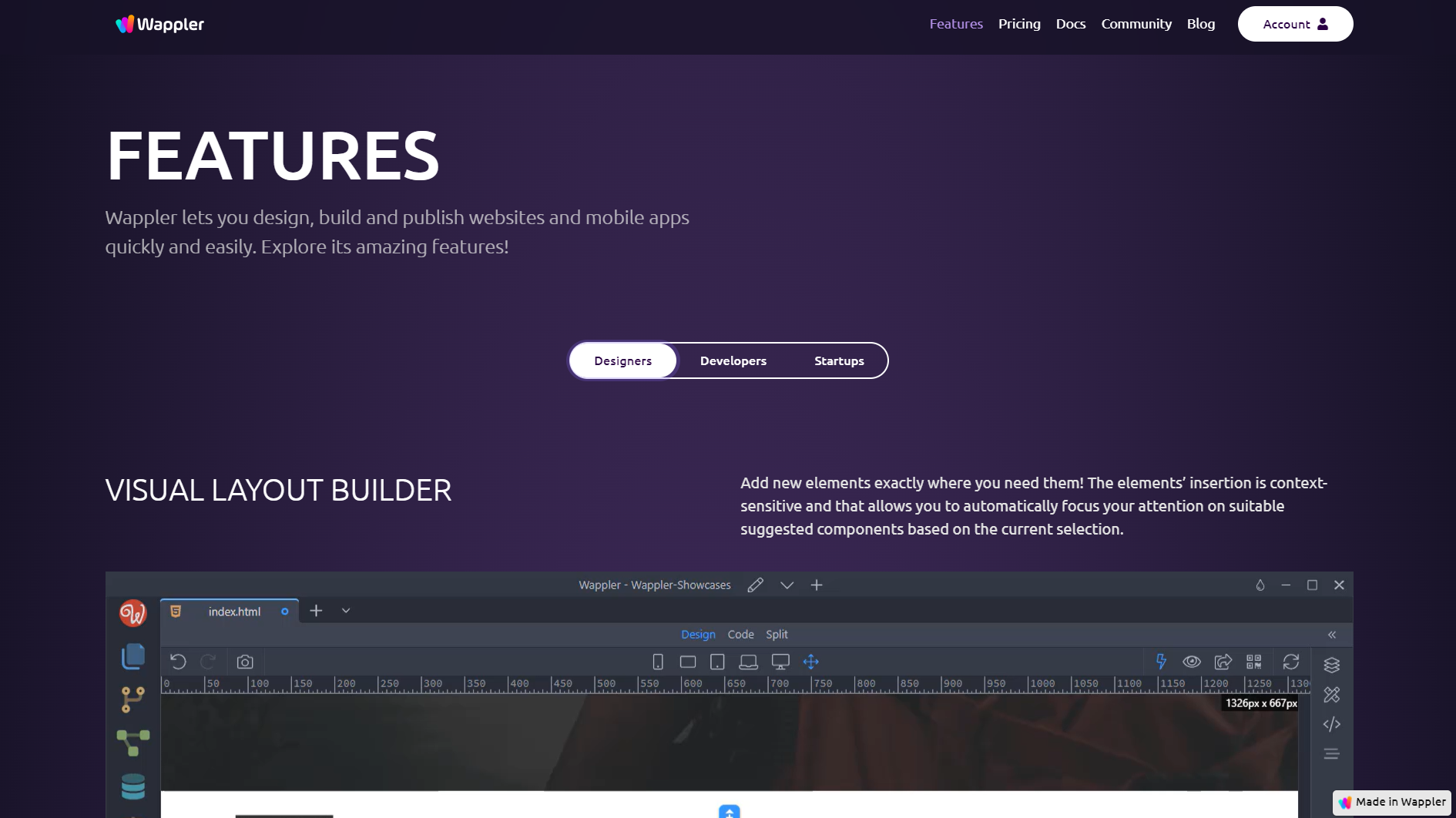Click the share/open in browser icon
Screen dimensions: 1456x818
point(1223,662)
